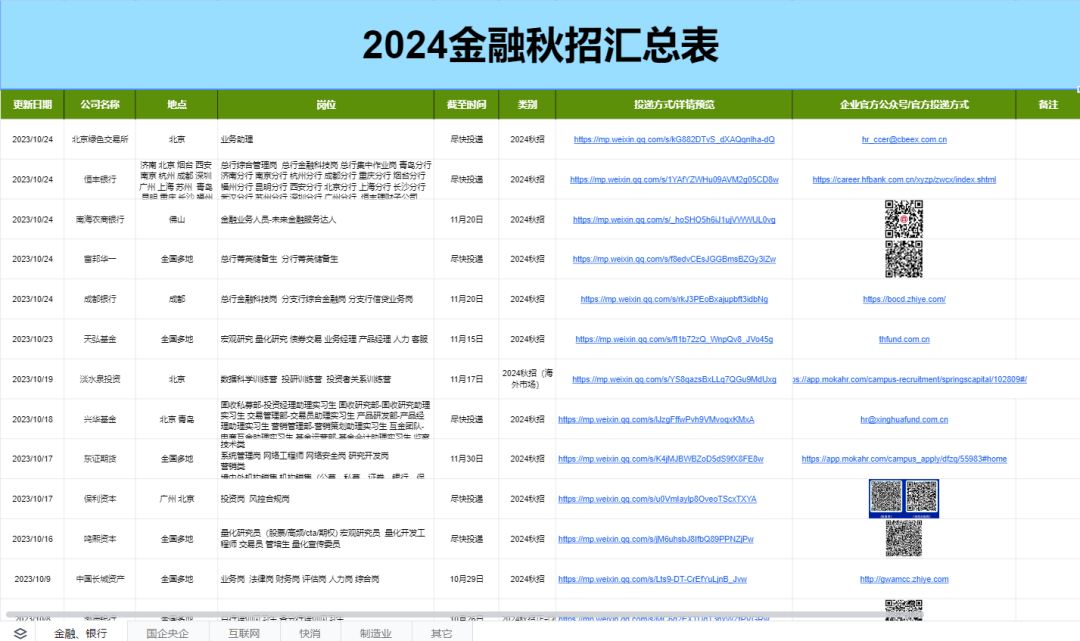Select the 岗位 column header
The width and height of the screenshot is (1080, 641).
(326, 104)
